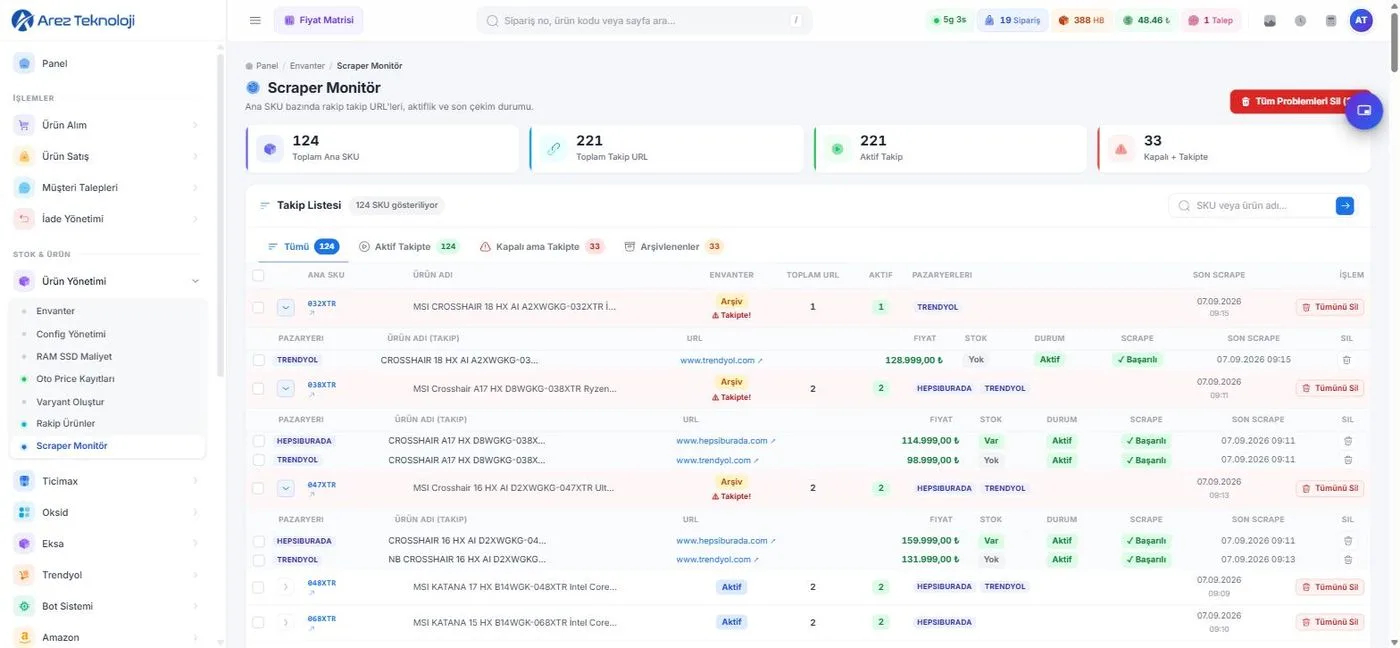1400x648 pixels.
Task: Switch to Aktif Takipte tab
Action: click(408, 246)
